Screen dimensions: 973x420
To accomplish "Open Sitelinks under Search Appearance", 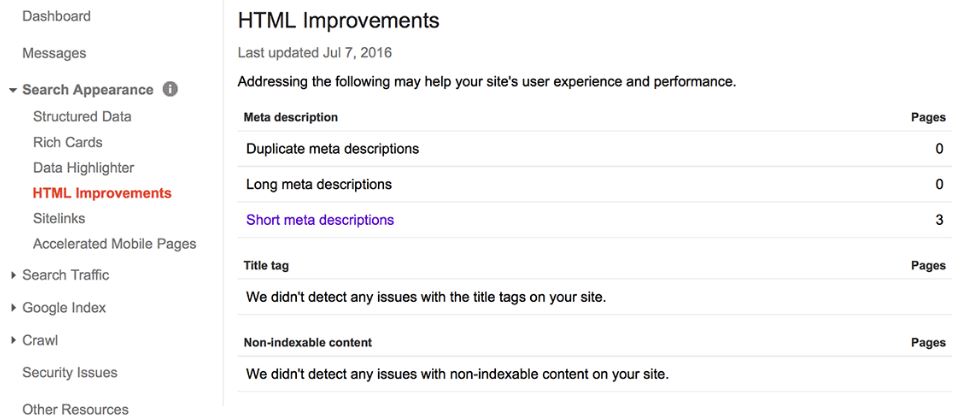I will coord(59,218).
